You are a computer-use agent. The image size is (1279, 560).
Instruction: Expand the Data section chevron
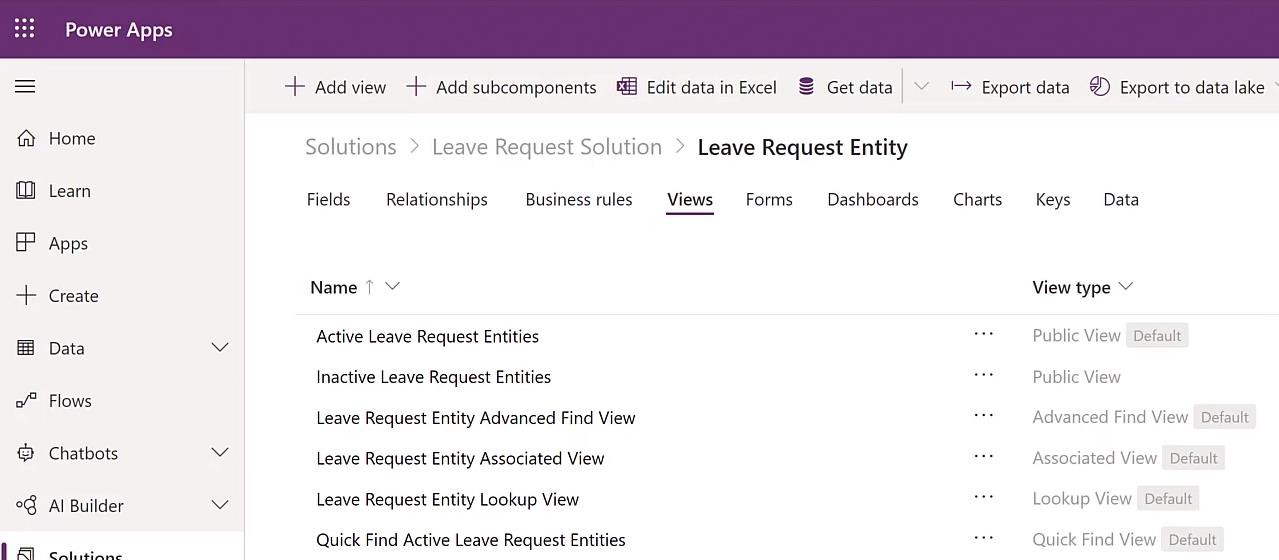pyautogui.click(x=220, y=348)
